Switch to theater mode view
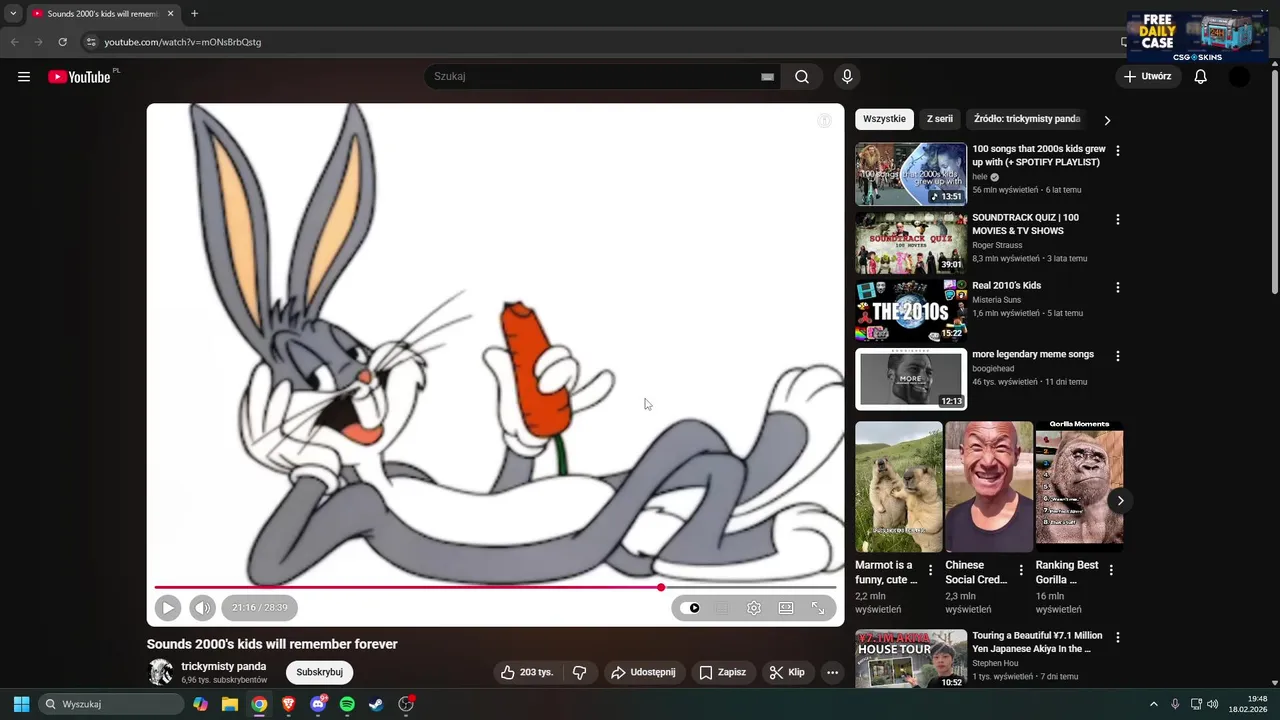The height and width of the screenshot is (720, 1280). click(x=786, y=608)
